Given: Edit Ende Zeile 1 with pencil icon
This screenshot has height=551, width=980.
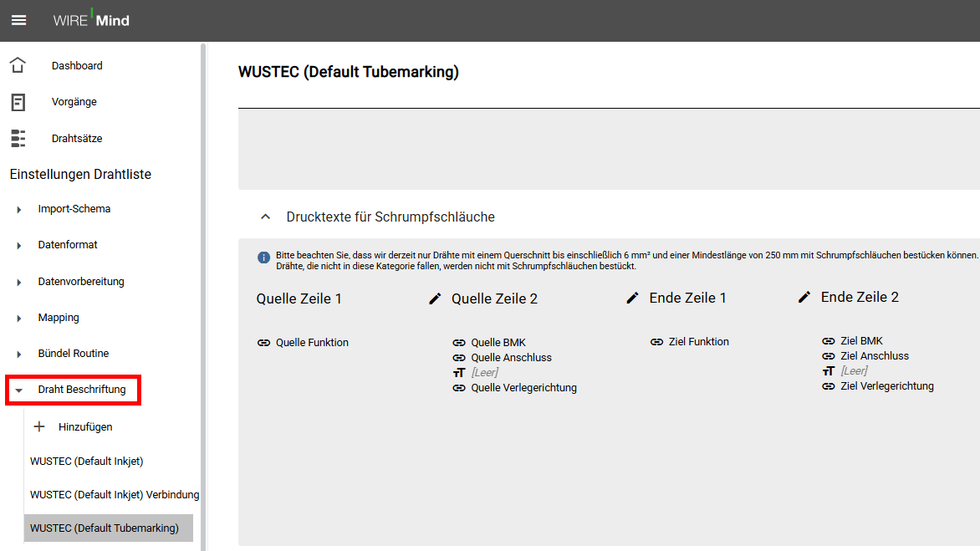Looking at the screenshot, I should coord(804,297).
